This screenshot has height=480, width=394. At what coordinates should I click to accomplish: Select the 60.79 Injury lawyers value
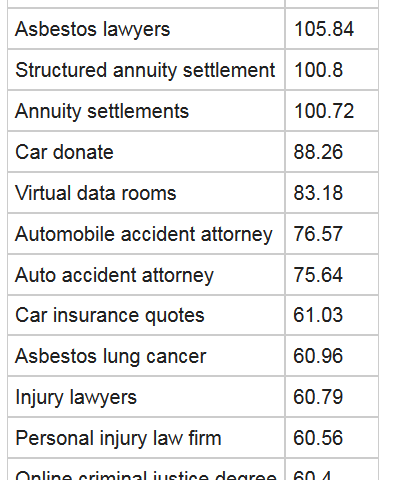tap(332, 397)
